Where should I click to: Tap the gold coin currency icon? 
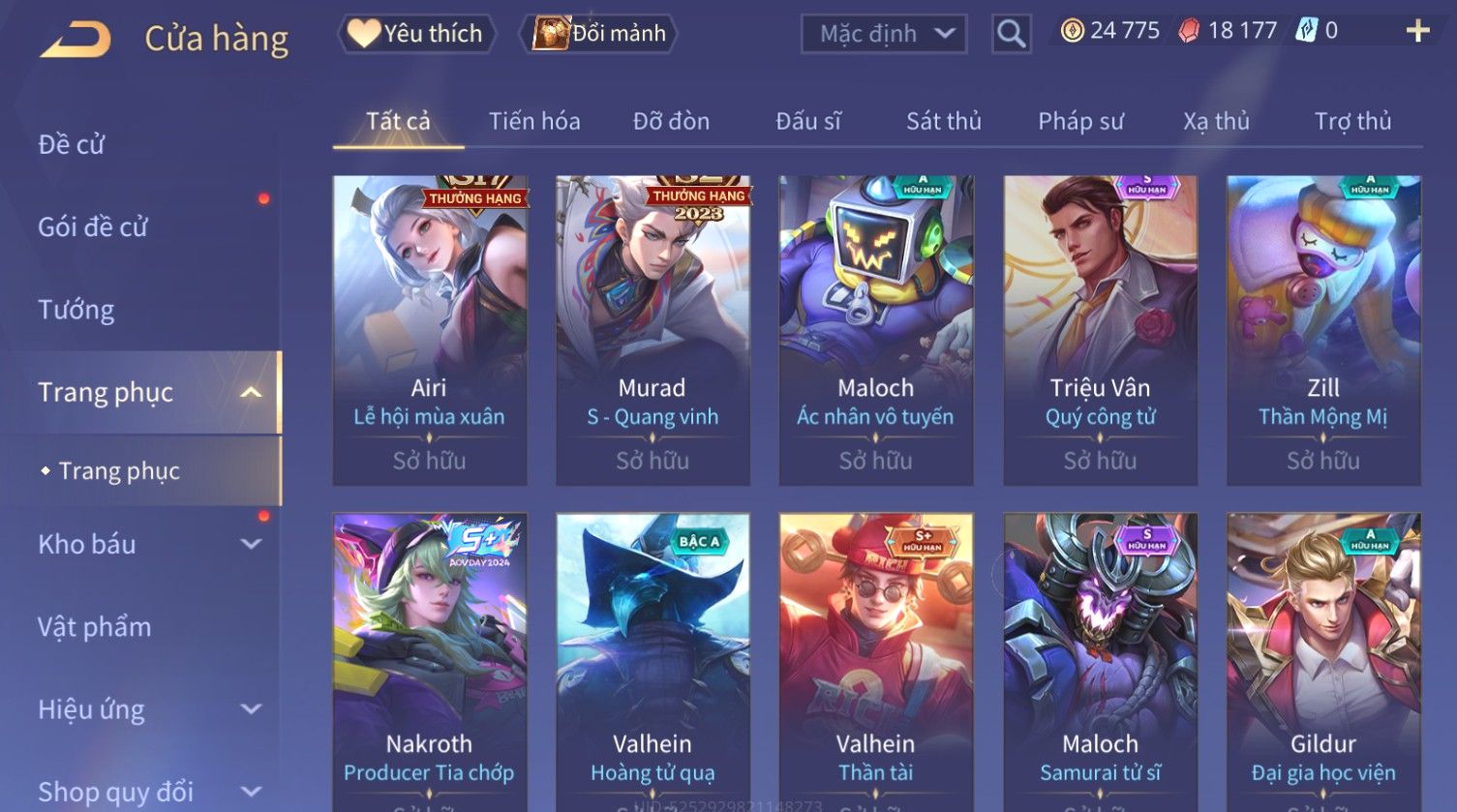point(1072,31)
